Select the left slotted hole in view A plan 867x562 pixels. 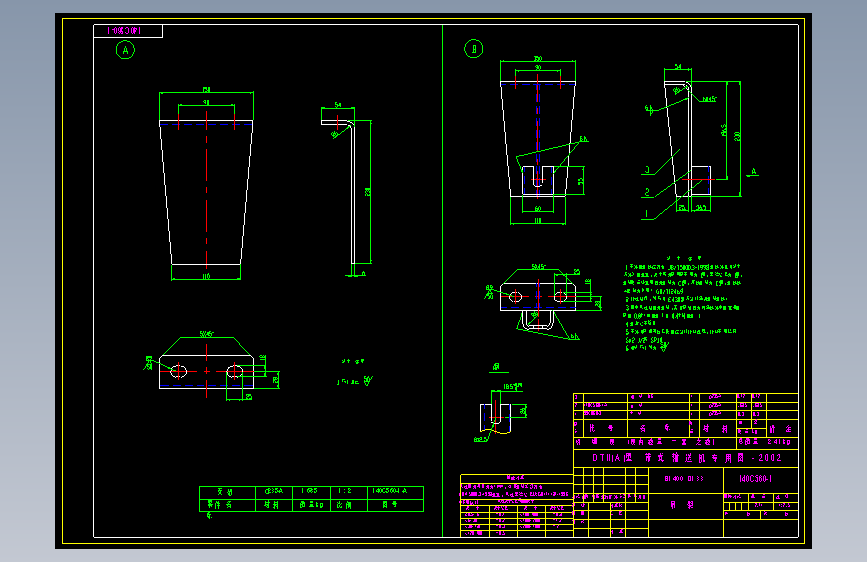pyautogui.click(x=179, y=371)
